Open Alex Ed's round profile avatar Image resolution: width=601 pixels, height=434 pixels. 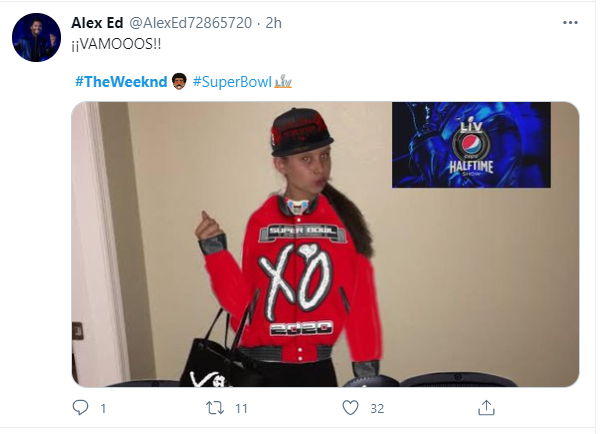(36, 37)
